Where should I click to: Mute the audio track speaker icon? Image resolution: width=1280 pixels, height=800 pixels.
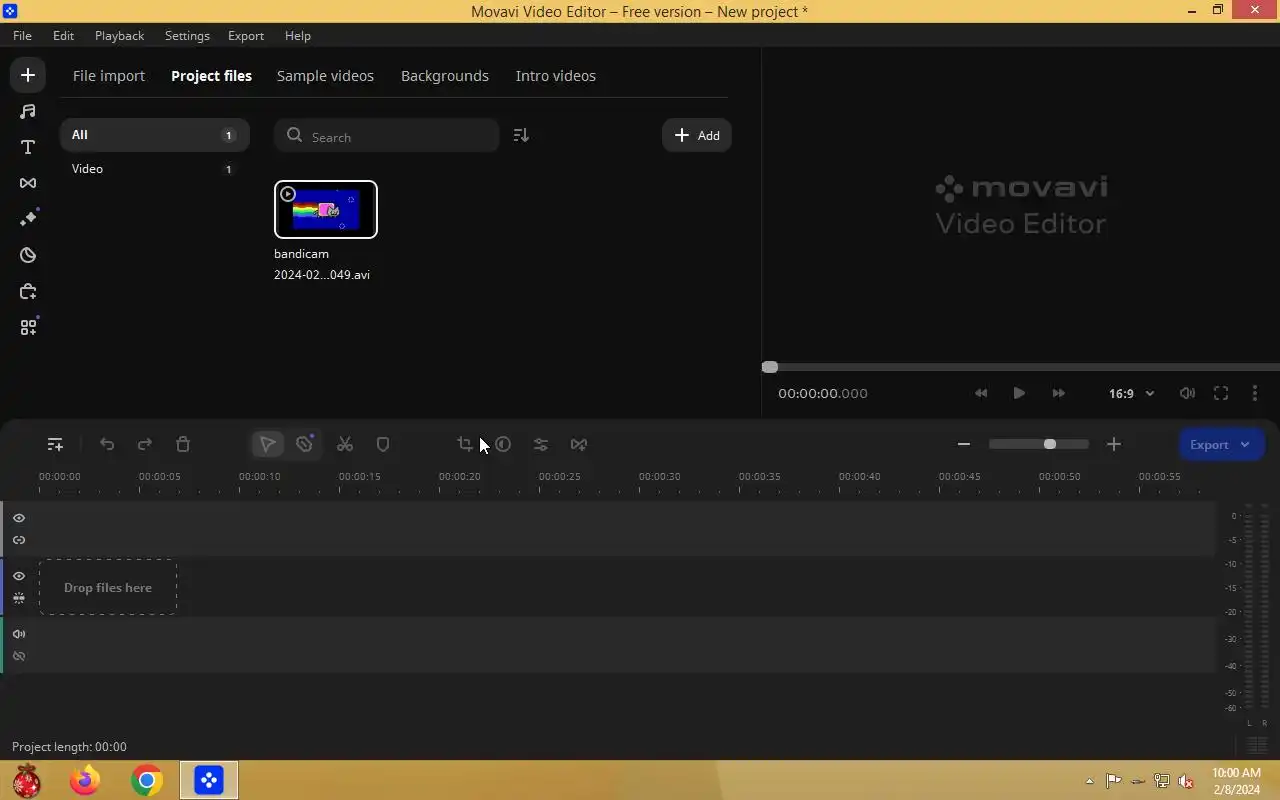(19, 634)
